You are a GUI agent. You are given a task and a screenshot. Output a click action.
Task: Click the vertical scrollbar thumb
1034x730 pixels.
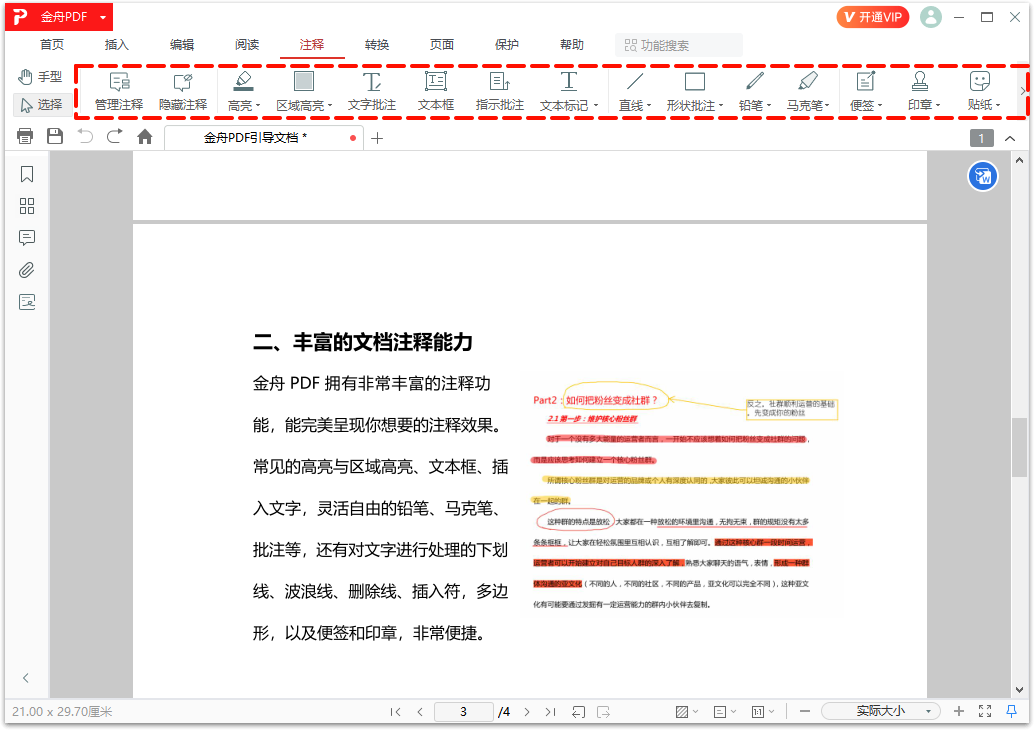click(1019, 447)
